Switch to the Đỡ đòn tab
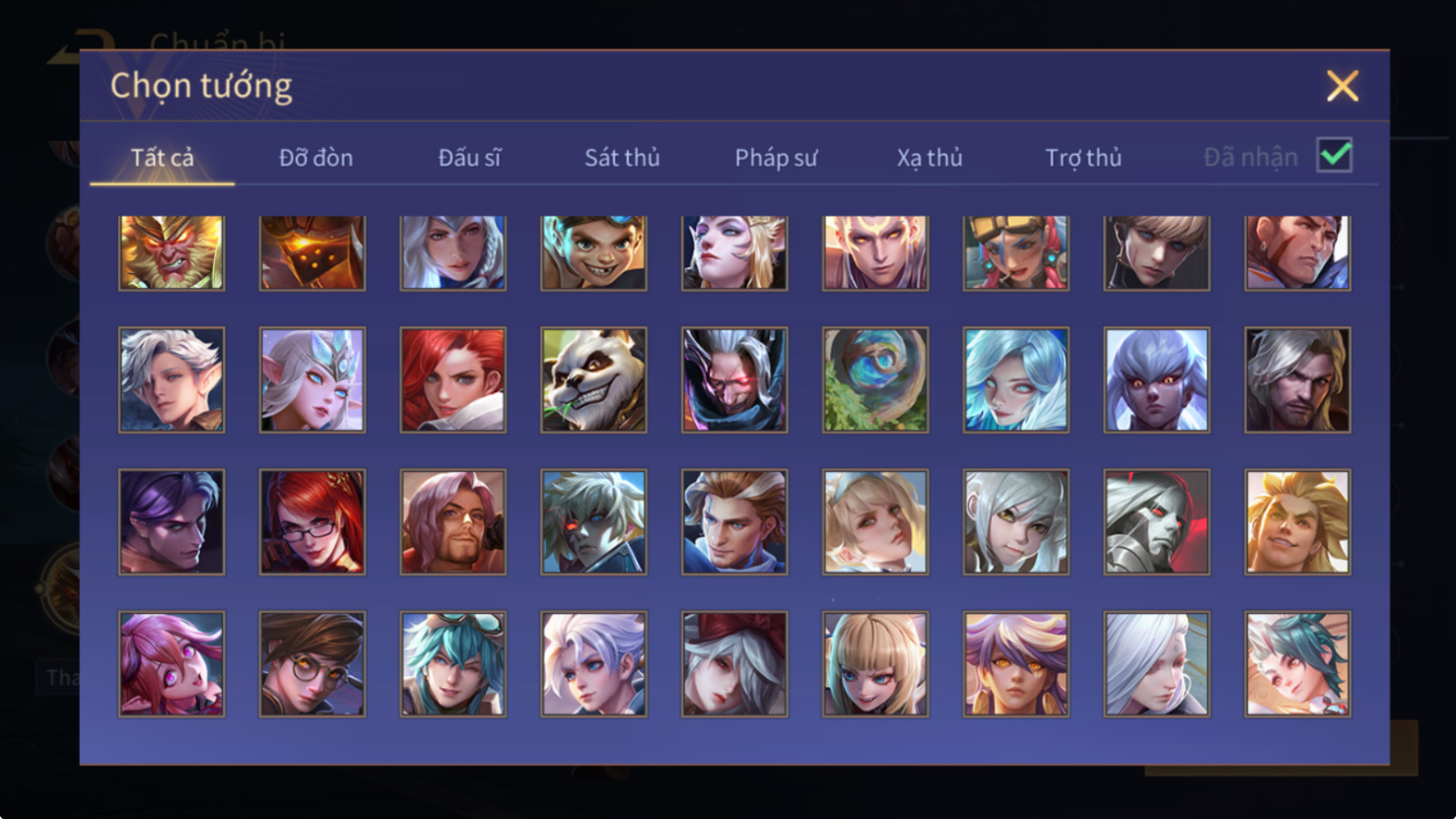This screenshot has height=819, width=1456. [315, 158]
